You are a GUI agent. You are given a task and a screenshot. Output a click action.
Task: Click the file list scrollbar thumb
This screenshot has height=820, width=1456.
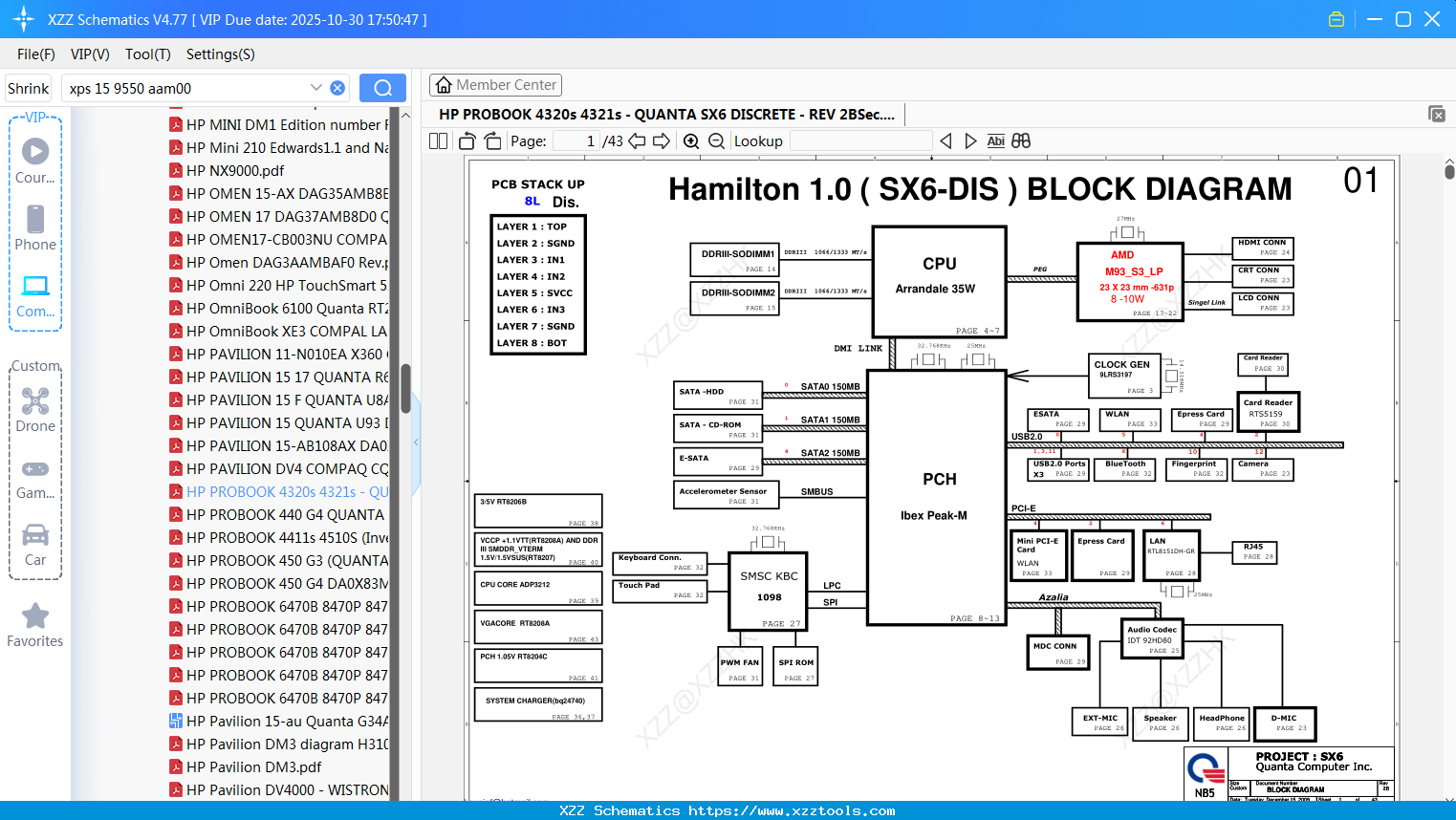point(405,389)
